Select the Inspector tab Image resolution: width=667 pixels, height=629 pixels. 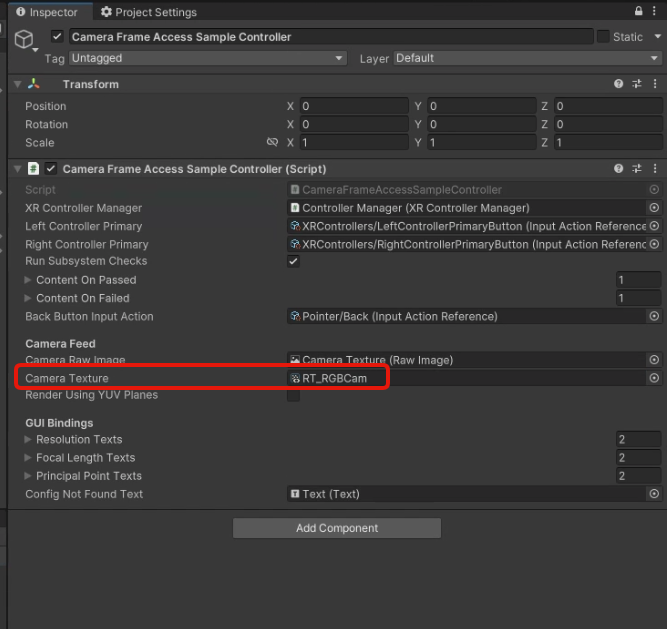point(46,12)
